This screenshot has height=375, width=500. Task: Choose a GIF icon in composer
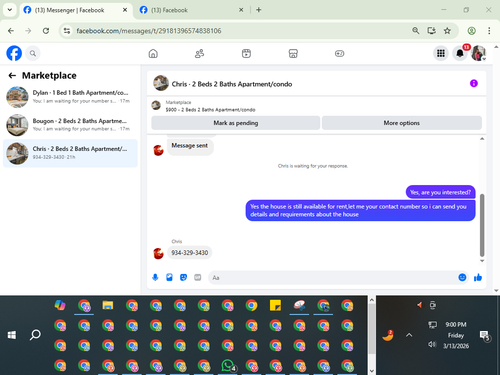click(x=198, y=277)
